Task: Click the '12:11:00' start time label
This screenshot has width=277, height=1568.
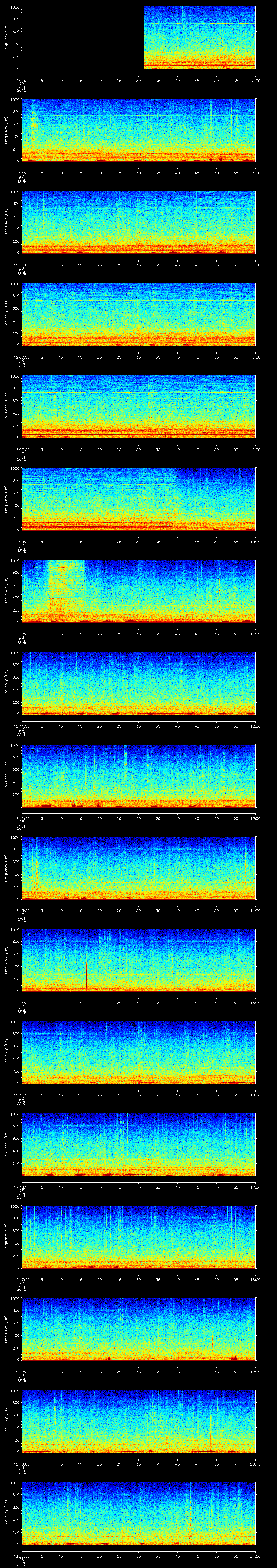Action: point(21,726)
